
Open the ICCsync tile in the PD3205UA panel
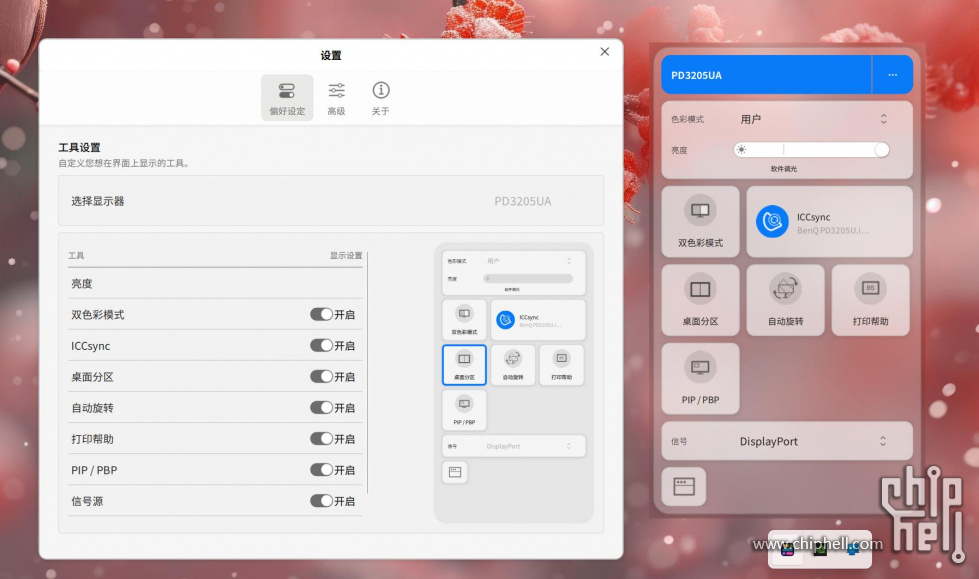[x=829, y=222]
